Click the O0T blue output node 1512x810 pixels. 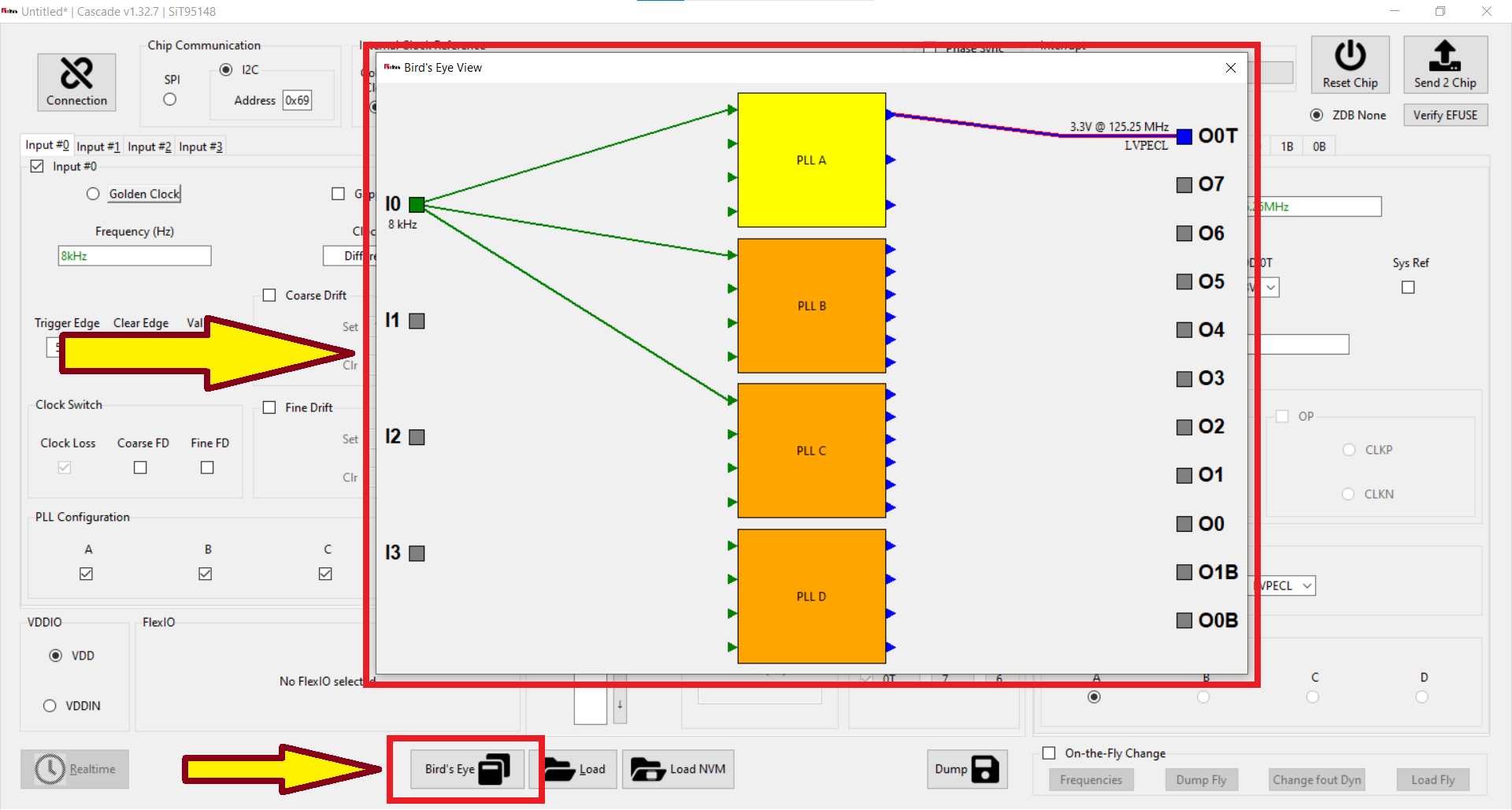(1184, 137)
